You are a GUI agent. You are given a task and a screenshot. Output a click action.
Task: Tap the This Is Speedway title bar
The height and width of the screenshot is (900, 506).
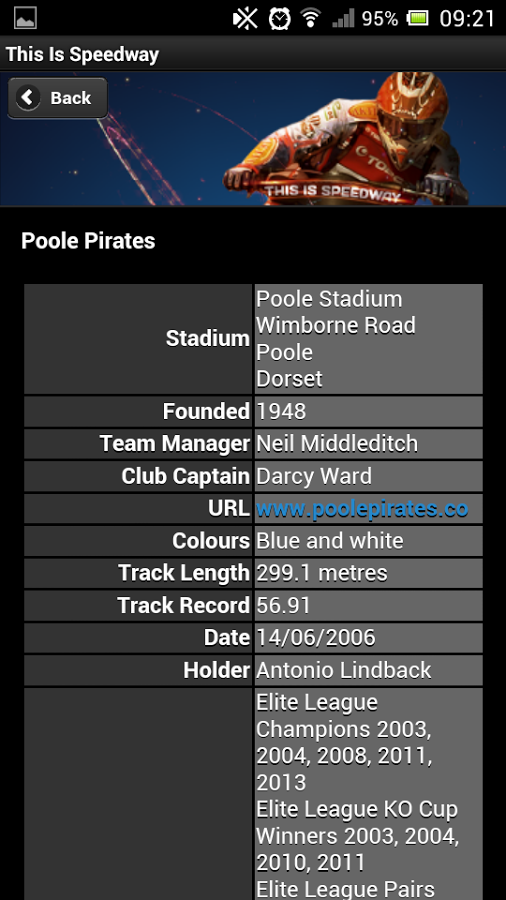[253, 54]
